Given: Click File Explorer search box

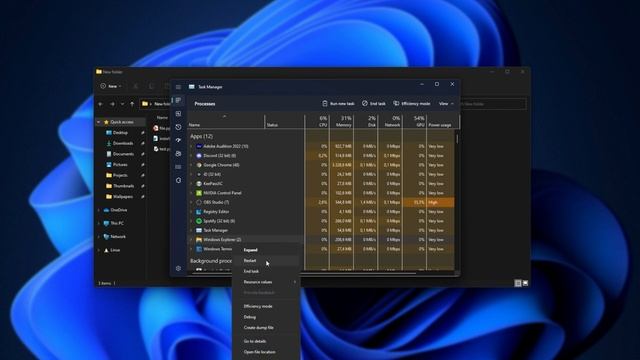Looking at the screenshot, I should pos(493,104).
